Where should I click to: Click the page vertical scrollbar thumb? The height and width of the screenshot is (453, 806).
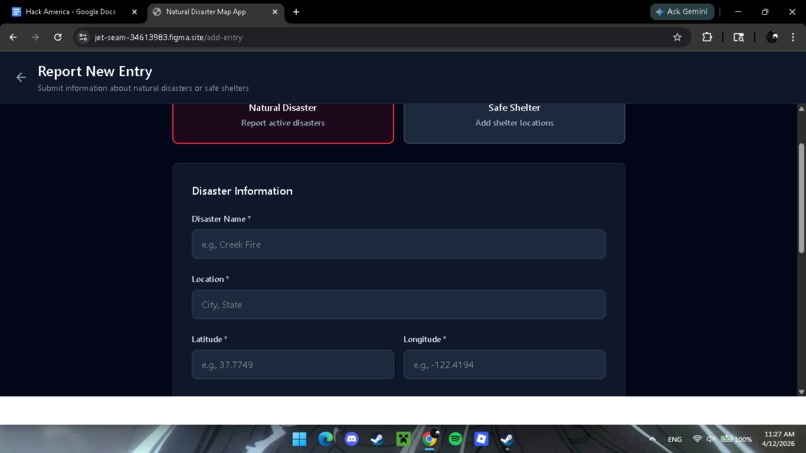click(801, 198)
